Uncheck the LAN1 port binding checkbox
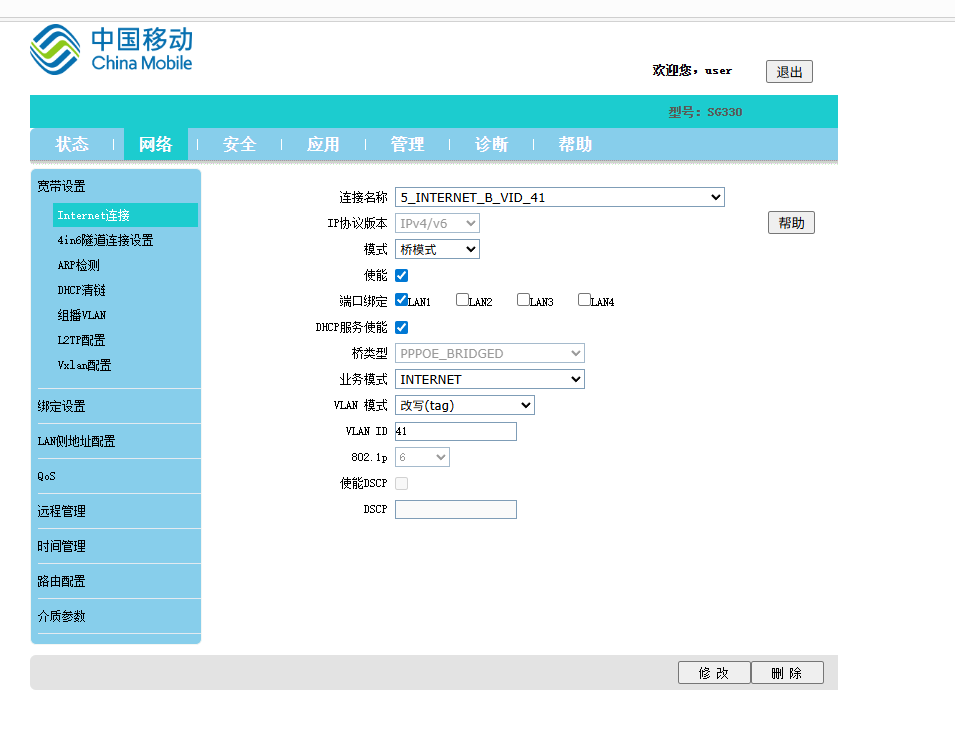 401,299
